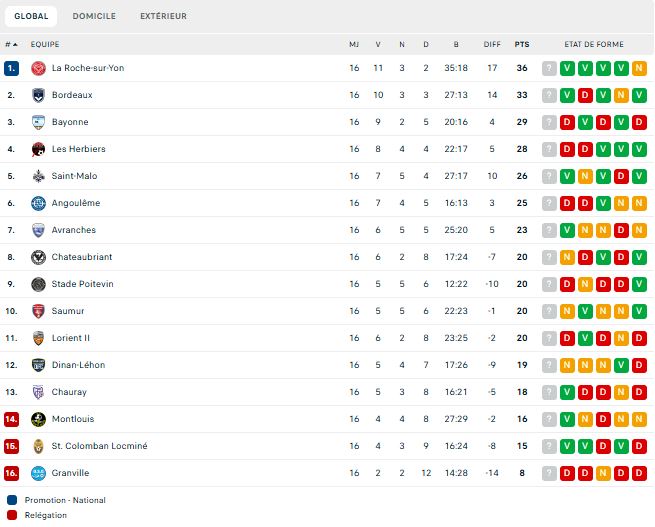Click the Angoulême club badge
655x527 pixels.
click(38, 203)
